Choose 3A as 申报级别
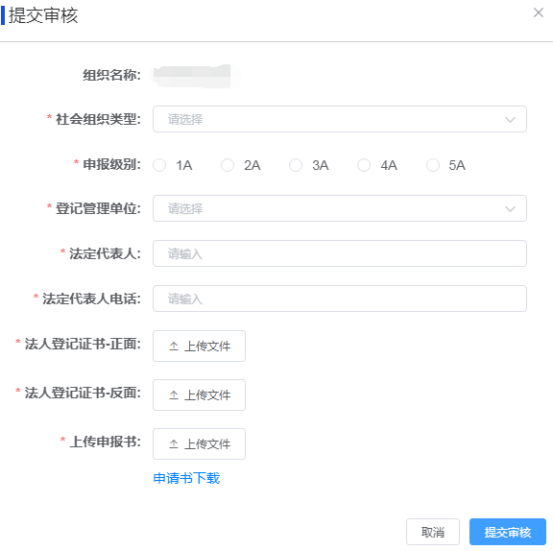The image size is (553, 551). tap(296, 165)
